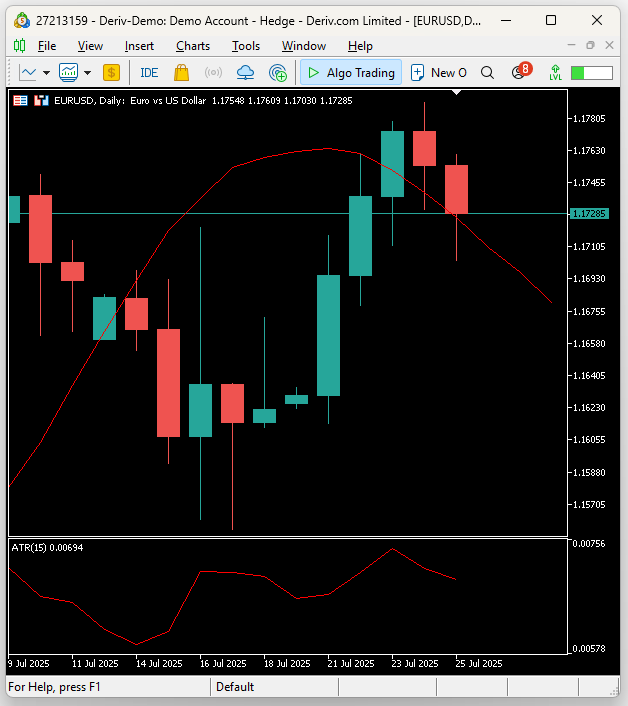Open the Charts menu
The height and width of the screenshot is (706, 628).
(193, 46)
